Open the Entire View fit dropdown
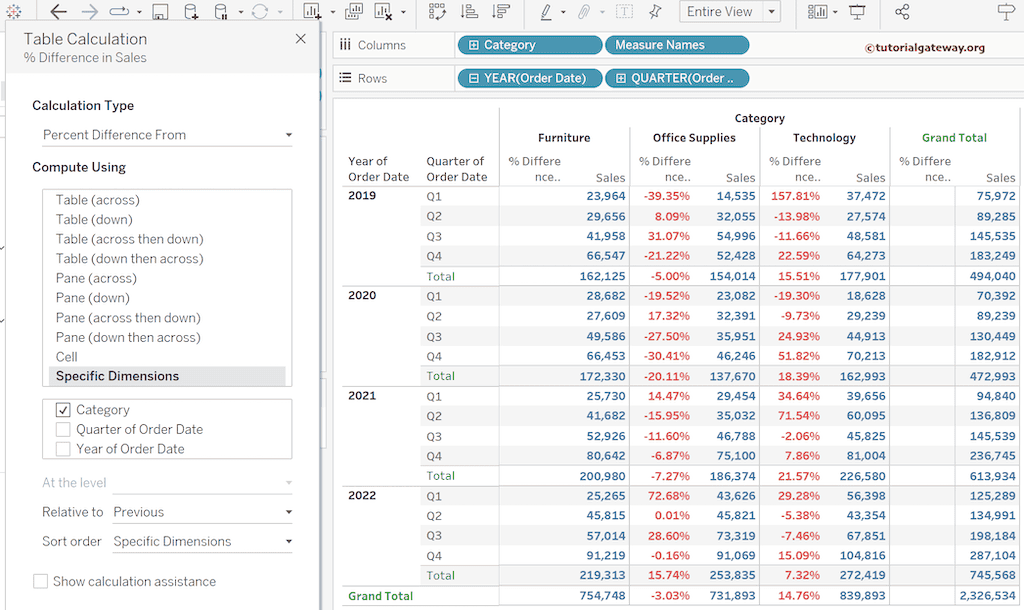 [x=730, y=12]
